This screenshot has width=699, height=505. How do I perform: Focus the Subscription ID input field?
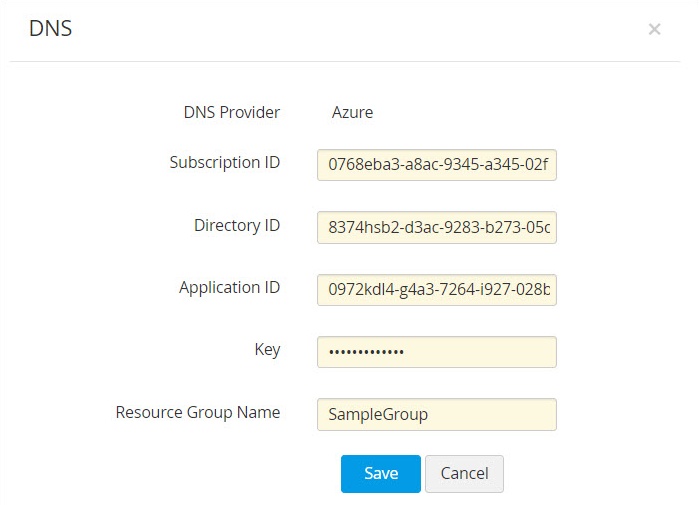point(436,165)
